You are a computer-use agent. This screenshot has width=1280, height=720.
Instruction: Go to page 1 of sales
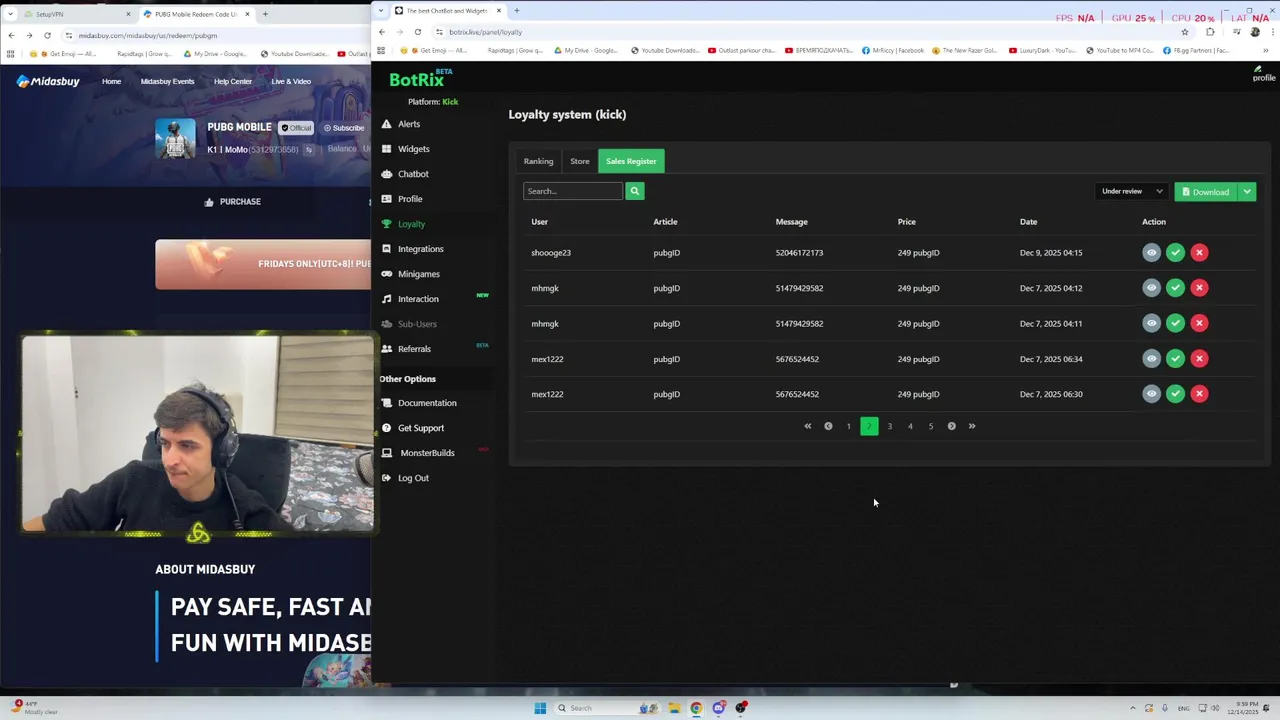(x=849, y=426)
